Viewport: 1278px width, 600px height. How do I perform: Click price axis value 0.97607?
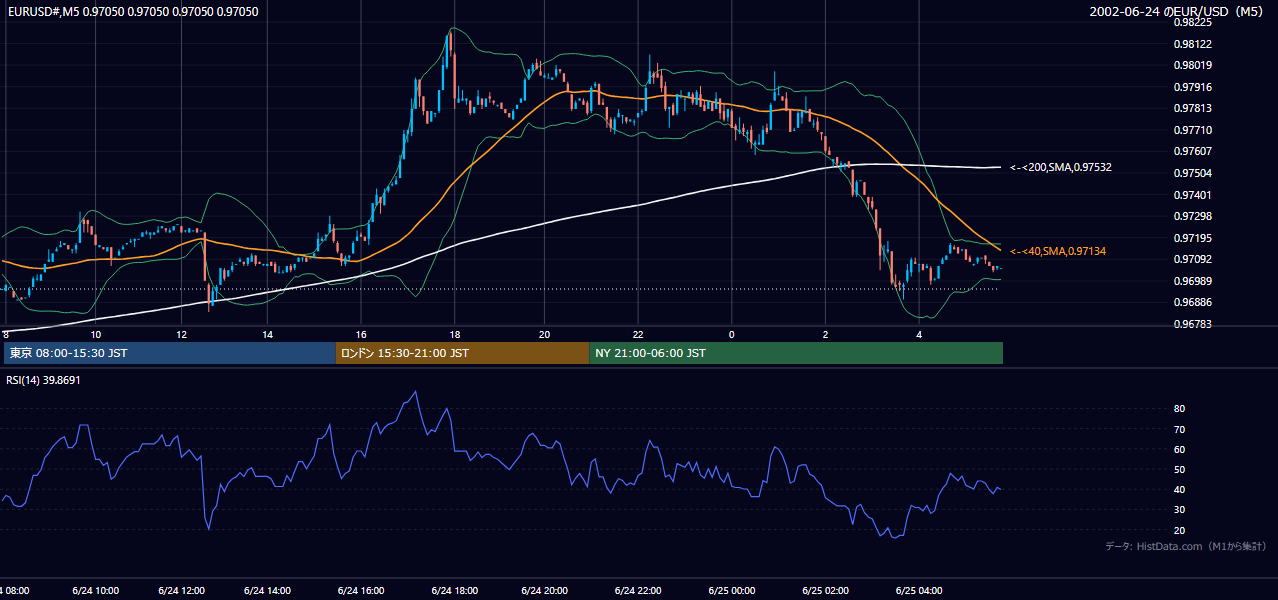(x=1192, y=151)
